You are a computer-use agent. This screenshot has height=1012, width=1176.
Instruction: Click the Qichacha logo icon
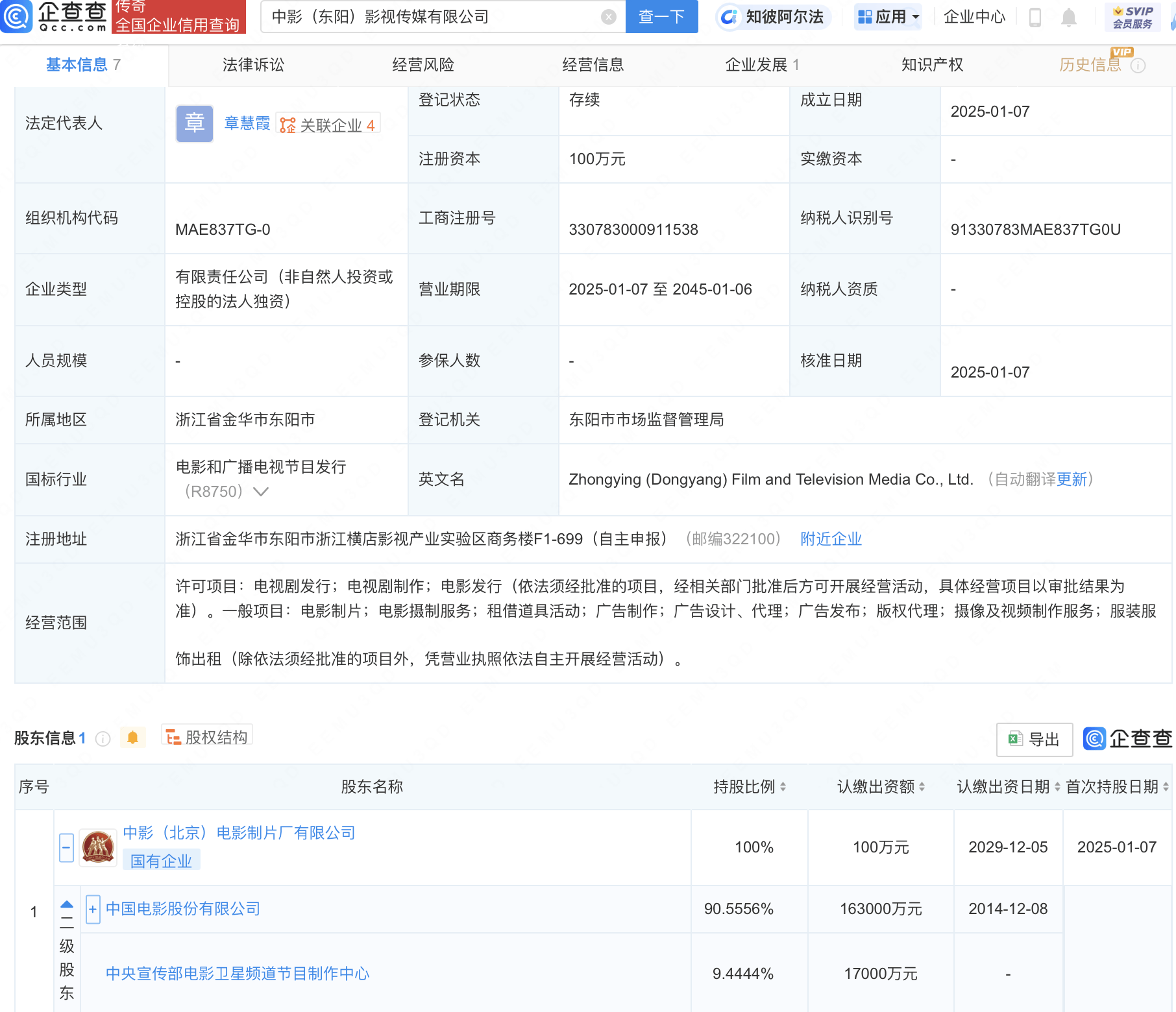[x=16, y=16]
